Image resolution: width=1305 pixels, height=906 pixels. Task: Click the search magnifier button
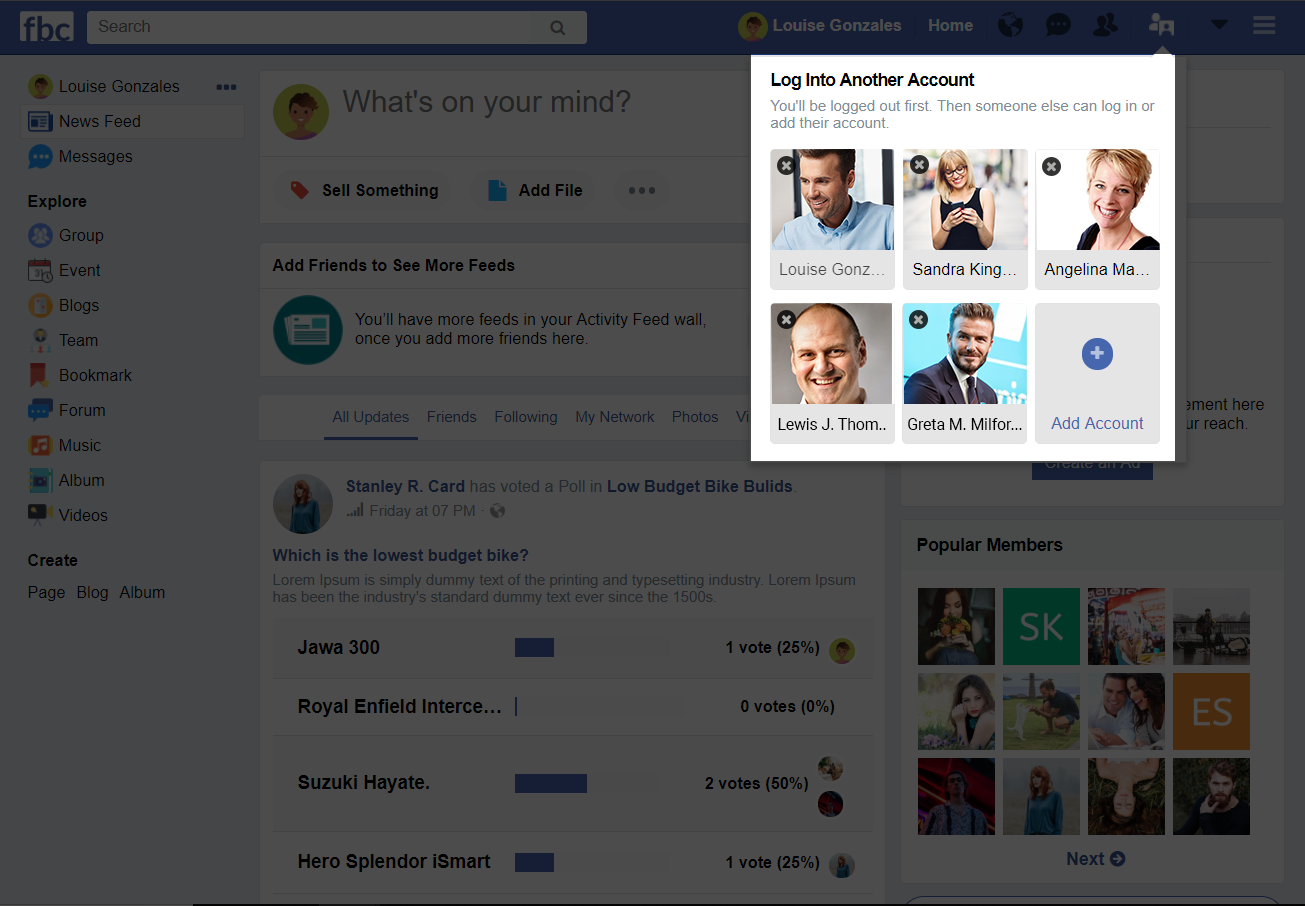558,28
